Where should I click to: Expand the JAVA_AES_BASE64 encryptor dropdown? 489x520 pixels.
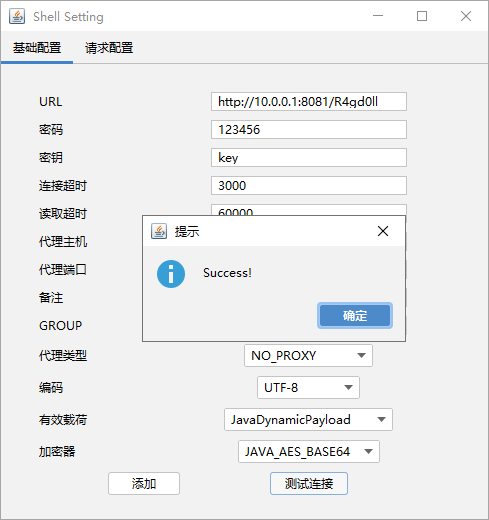309,452
